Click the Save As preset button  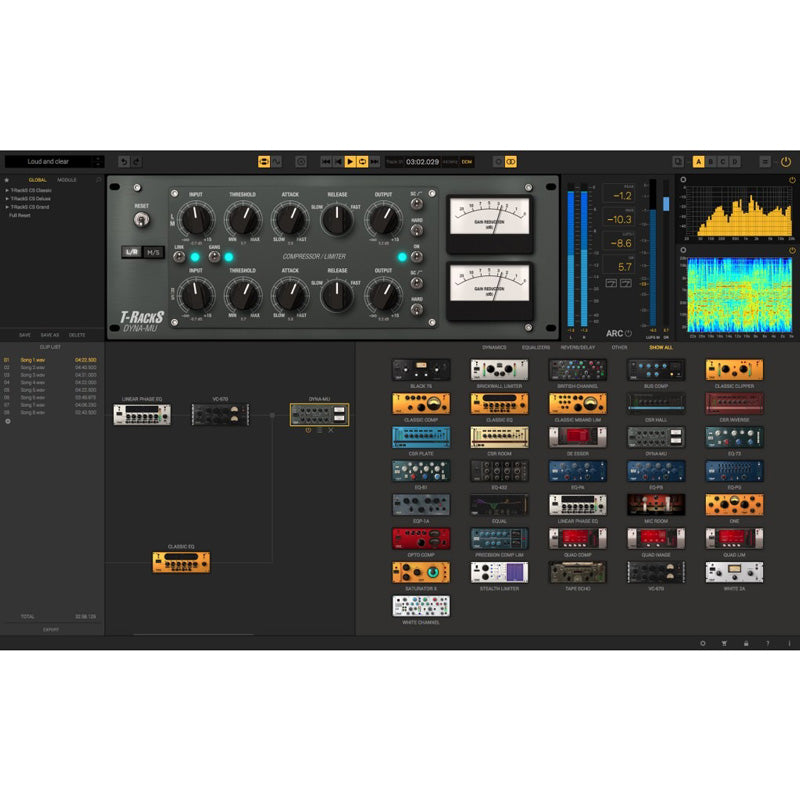tap(50, 335)
